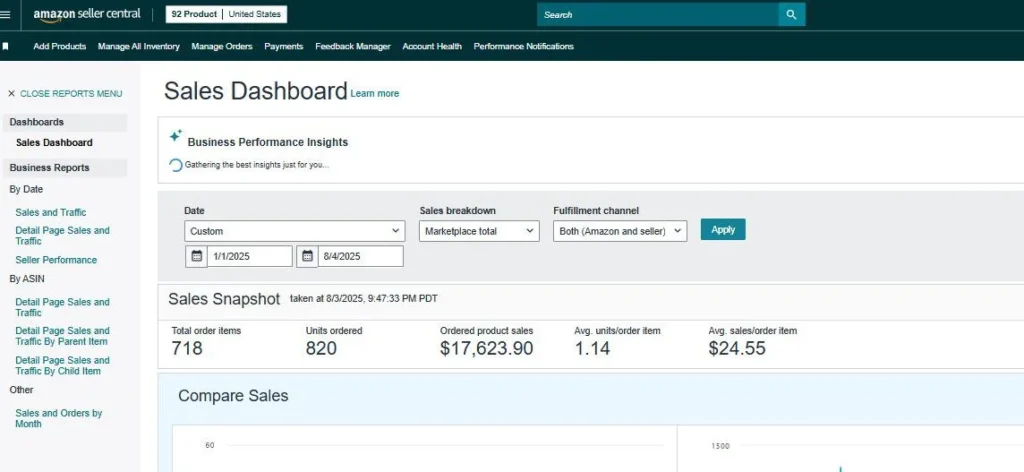Expand the Sales breakdown dropdown

tap(479, 231)
